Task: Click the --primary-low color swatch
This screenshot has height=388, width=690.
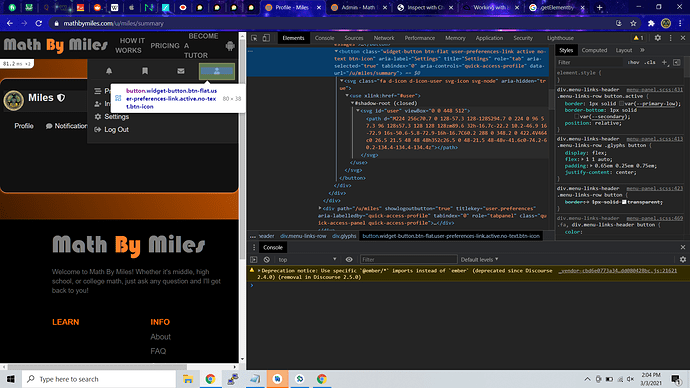Action: coord(621,104)
